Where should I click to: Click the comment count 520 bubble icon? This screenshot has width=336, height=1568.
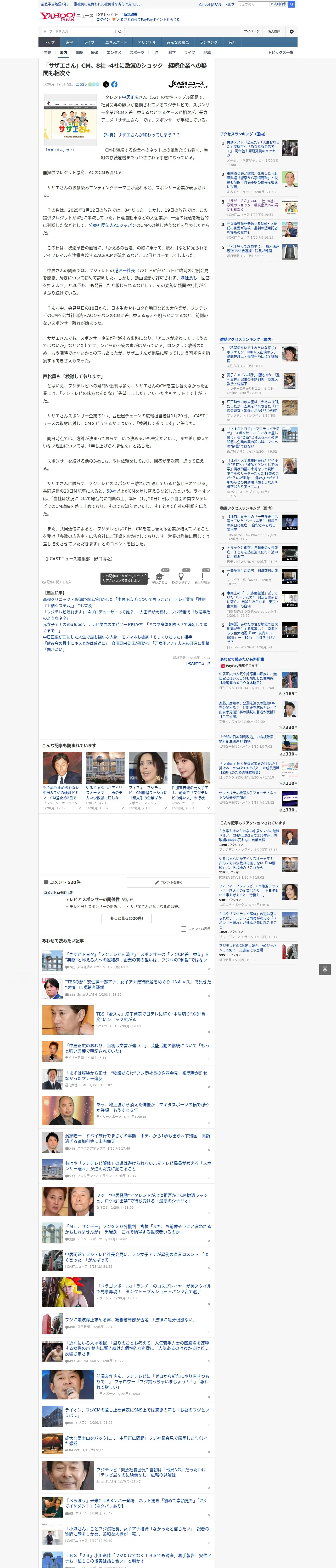[81, 85]
